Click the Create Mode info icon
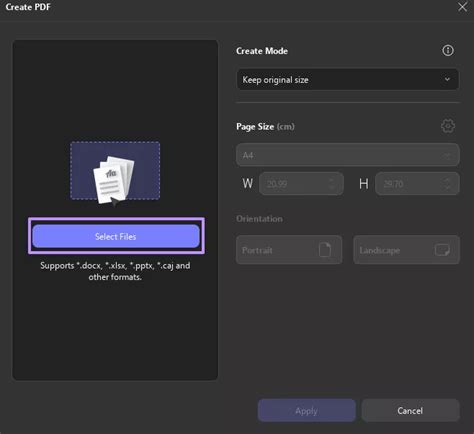 click(x=448, y=51)
